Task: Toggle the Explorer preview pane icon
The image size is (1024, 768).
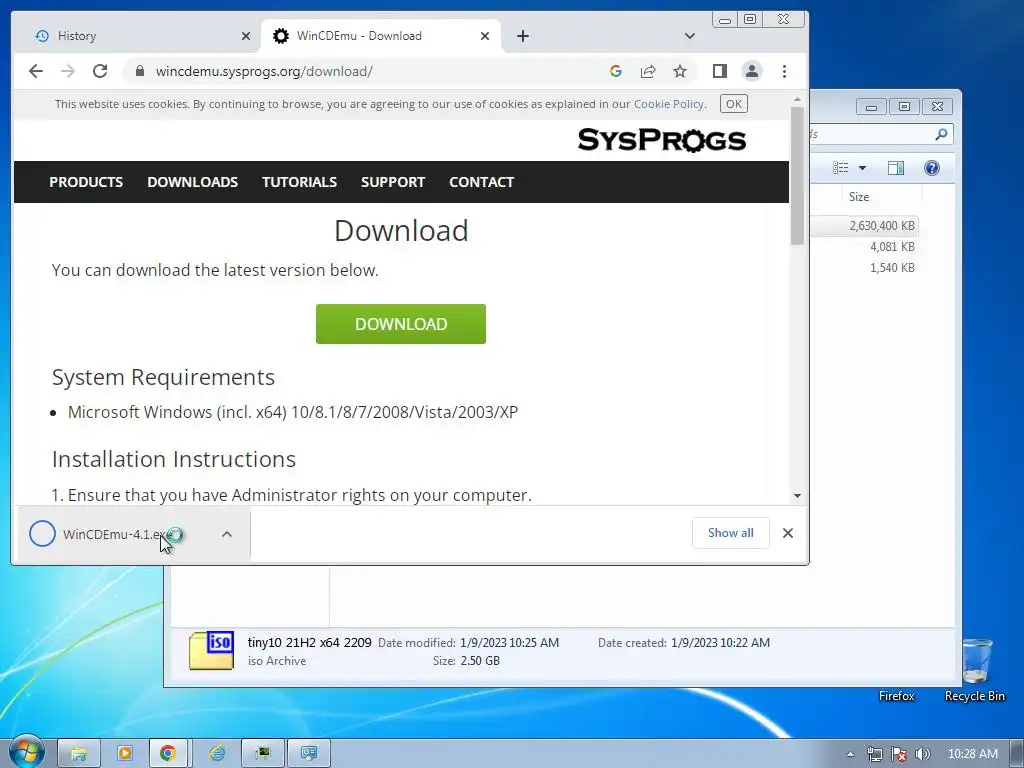Action: click(x=895, y=168)
